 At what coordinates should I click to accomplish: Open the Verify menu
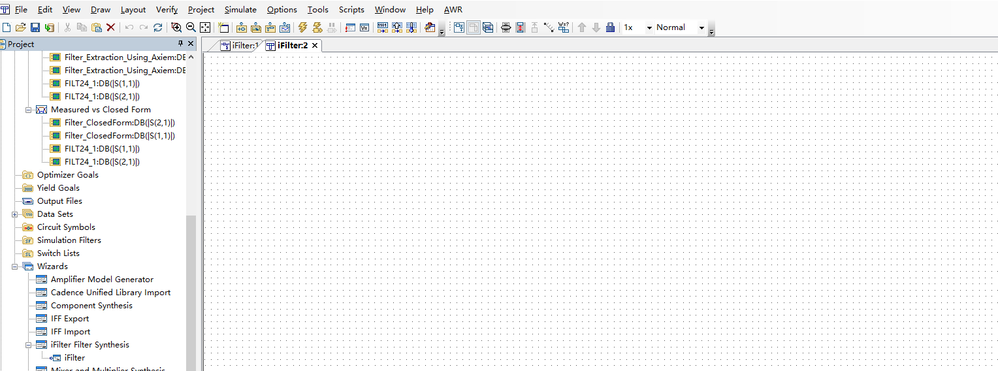click(x=167, y=10)
